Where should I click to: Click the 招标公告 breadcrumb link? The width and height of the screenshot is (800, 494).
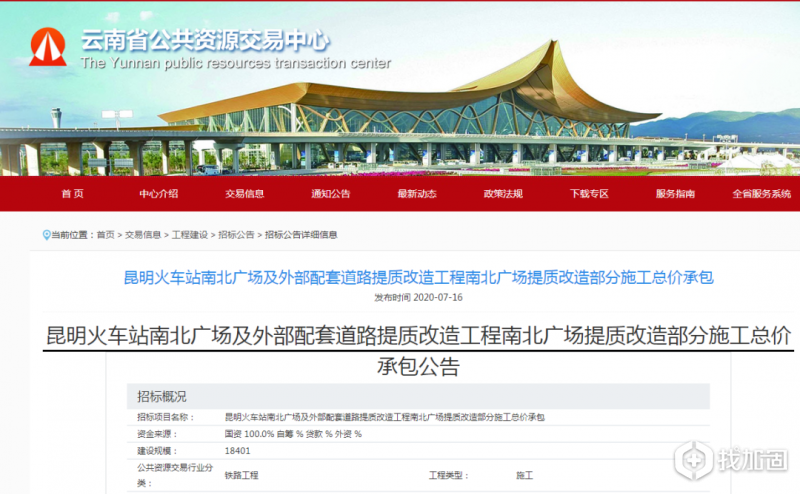(x=236, y=235)
